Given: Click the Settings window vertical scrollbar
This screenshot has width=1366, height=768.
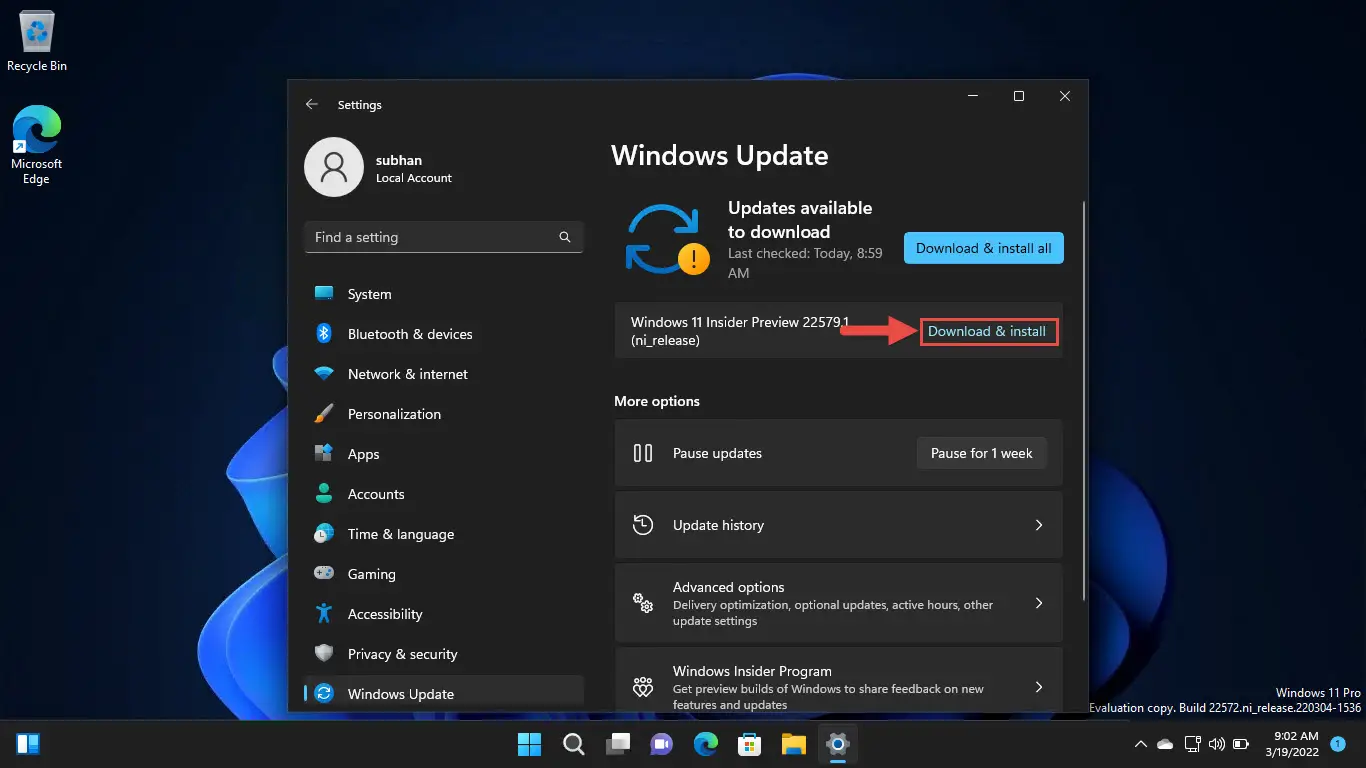Looking at the screenshot, I should coord(1084,400).
